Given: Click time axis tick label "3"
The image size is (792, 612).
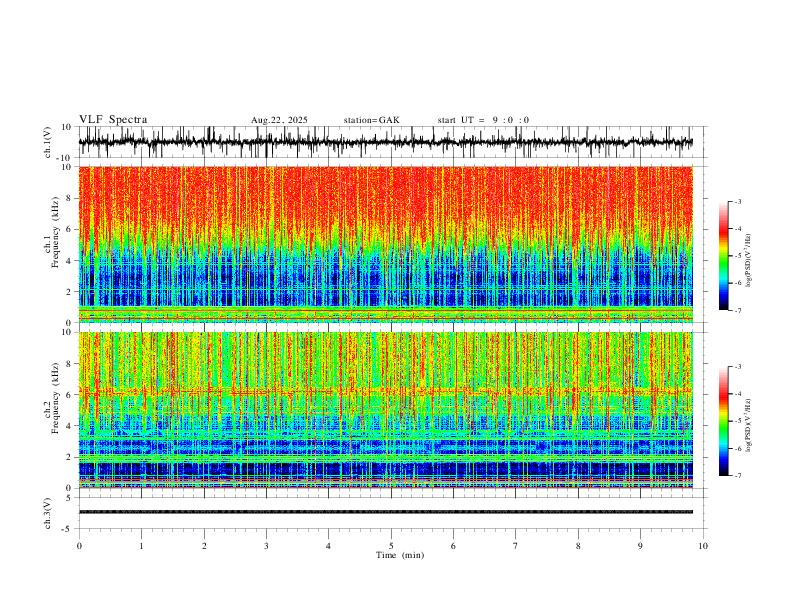Looking at the screenshot, I should pyautogui.click(x=266, y=546).
